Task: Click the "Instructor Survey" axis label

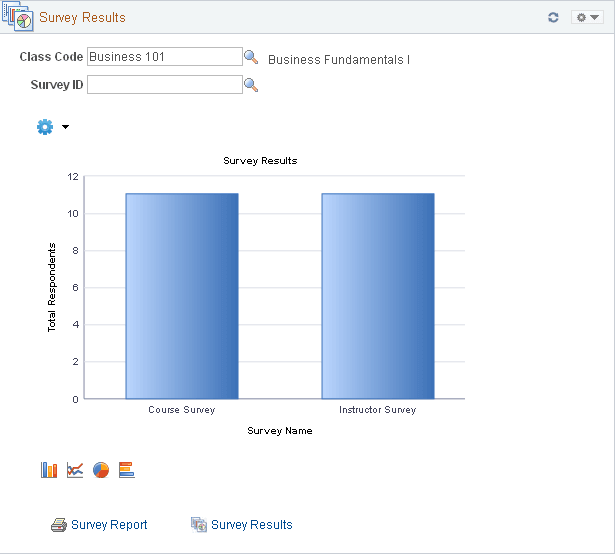Action: pyautogui.click(x=378, y=410)
